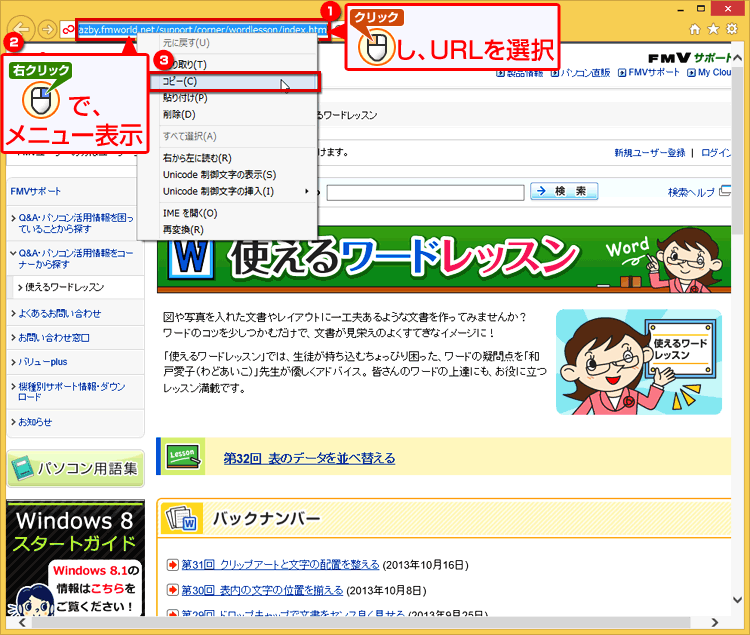Click the browser forward arrow button

(x=47, y=30)
